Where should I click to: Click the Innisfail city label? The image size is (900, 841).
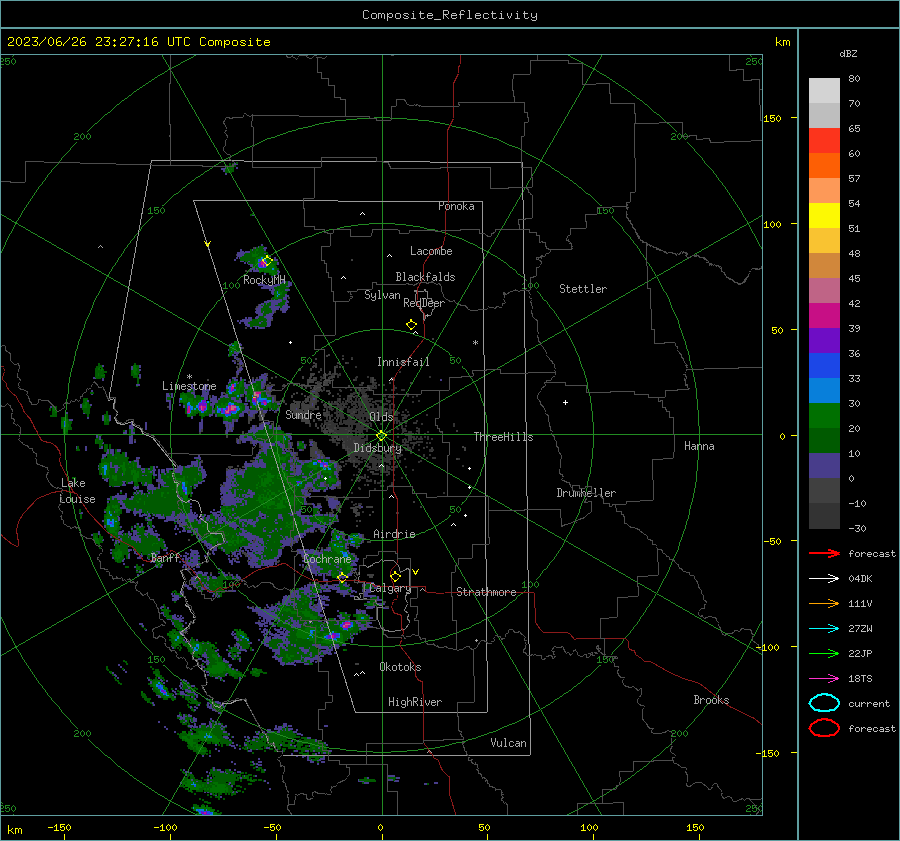pyautogui.click(x=403, y=362)
